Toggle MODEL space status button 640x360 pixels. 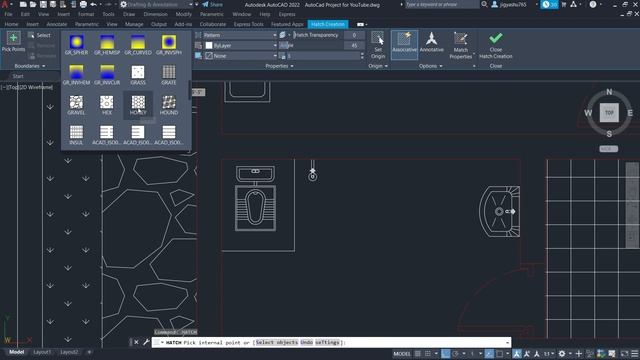point(402,354)
